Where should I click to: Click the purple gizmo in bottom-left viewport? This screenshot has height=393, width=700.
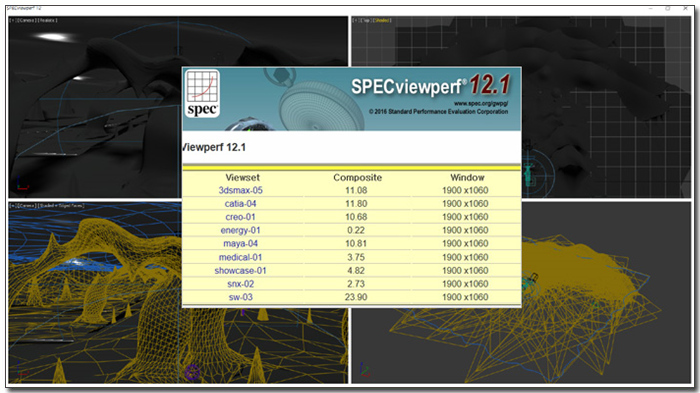click(x=192, y=372)
